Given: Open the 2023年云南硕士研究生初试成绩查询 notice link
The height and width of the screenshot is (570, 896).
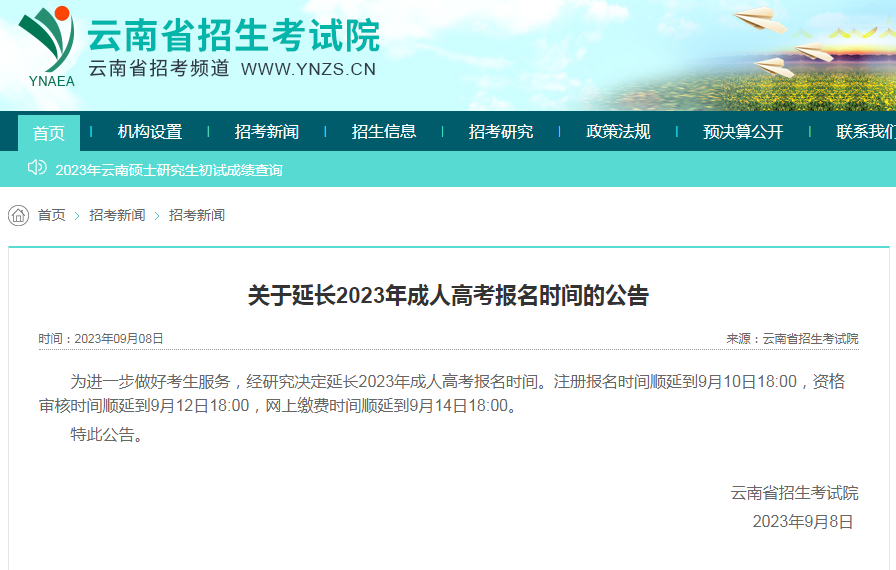Looking at the screenshot, I should 169,170.
